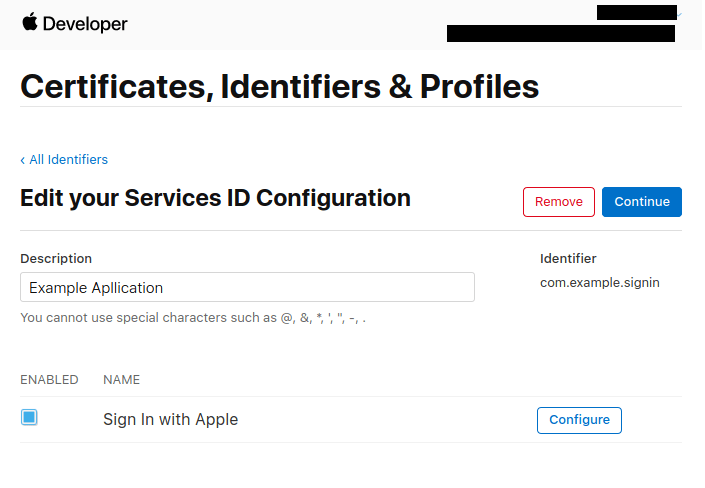
Task: Click the NAME column header
Action: tap(121, 380)
